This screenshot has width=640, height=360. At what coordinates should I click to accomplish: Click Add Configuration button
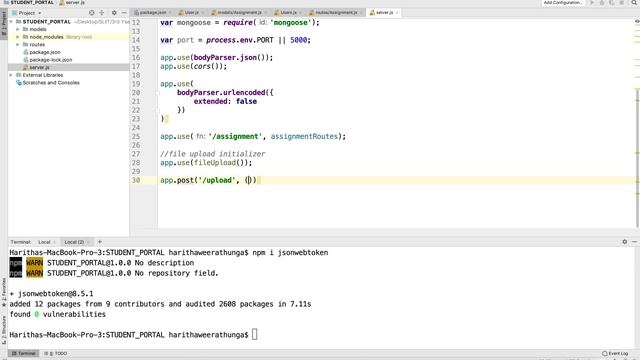click(x=563, y=2)
